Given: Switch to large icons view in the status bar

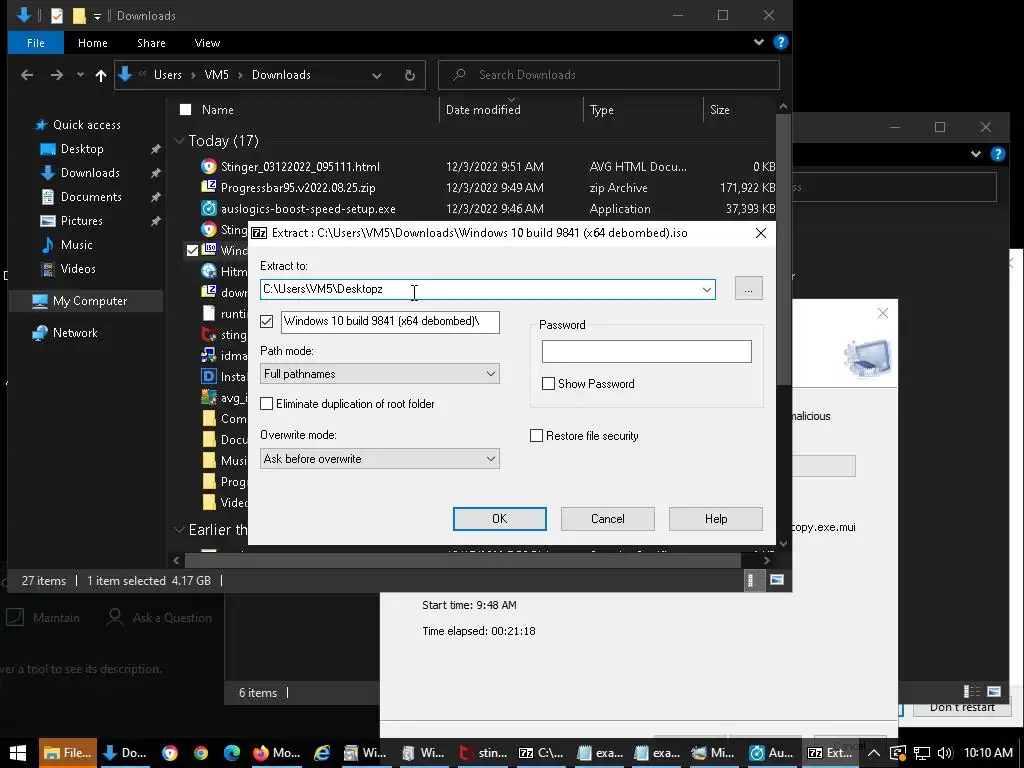Looking at the screenshot, I should coord(776,580).
